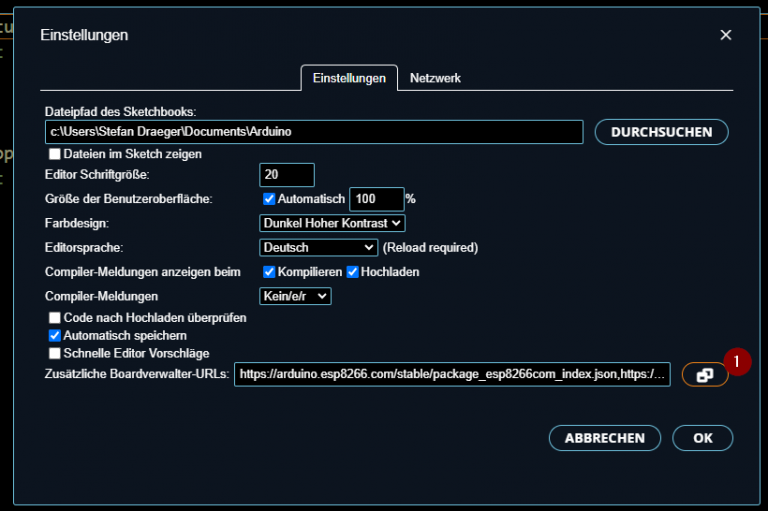
Task: Open the Compiler-Meldungen level dropdown
Action: point(294,296)
